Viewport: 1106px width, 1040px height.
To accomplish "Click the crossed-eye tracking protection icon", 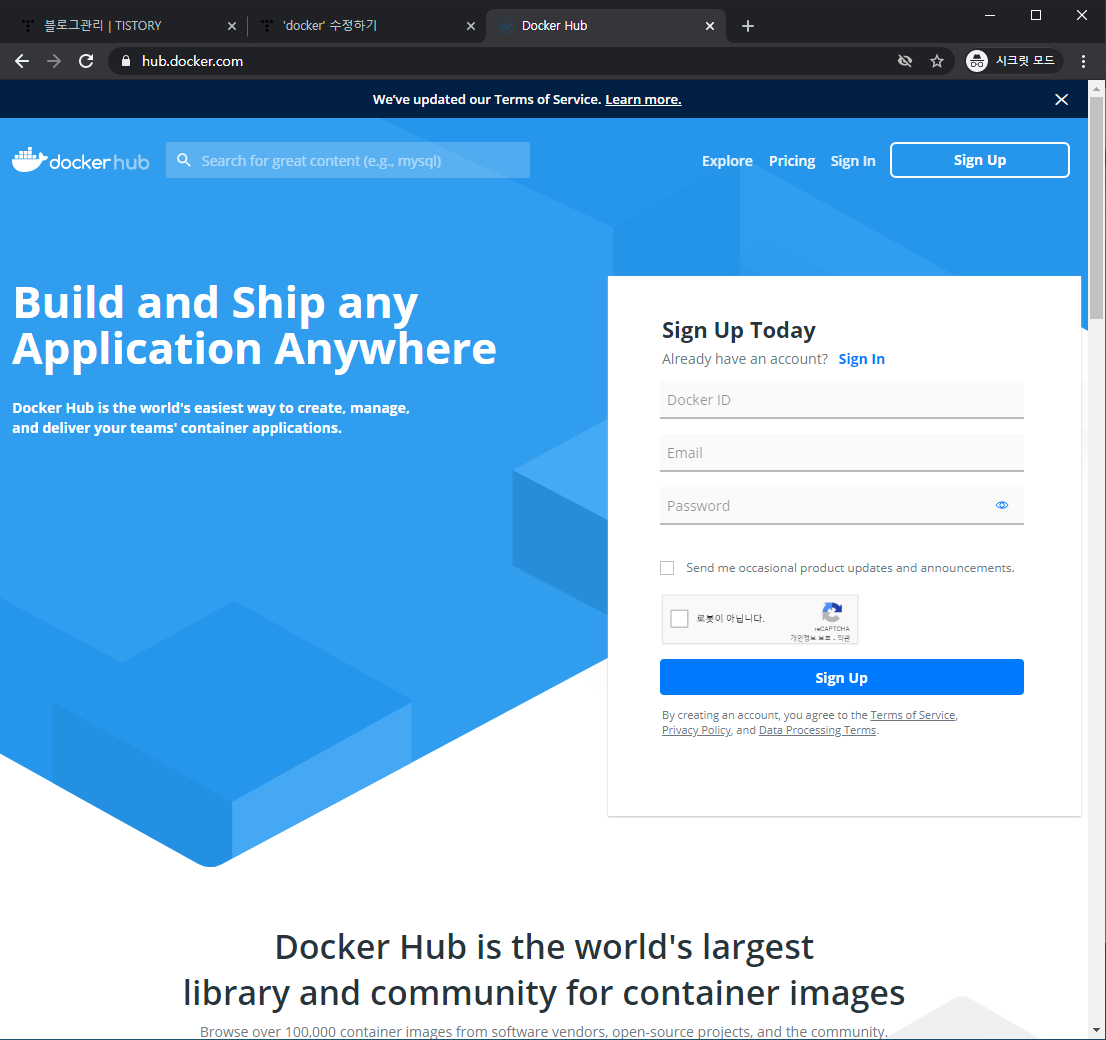I will click(x=905, y=61).
